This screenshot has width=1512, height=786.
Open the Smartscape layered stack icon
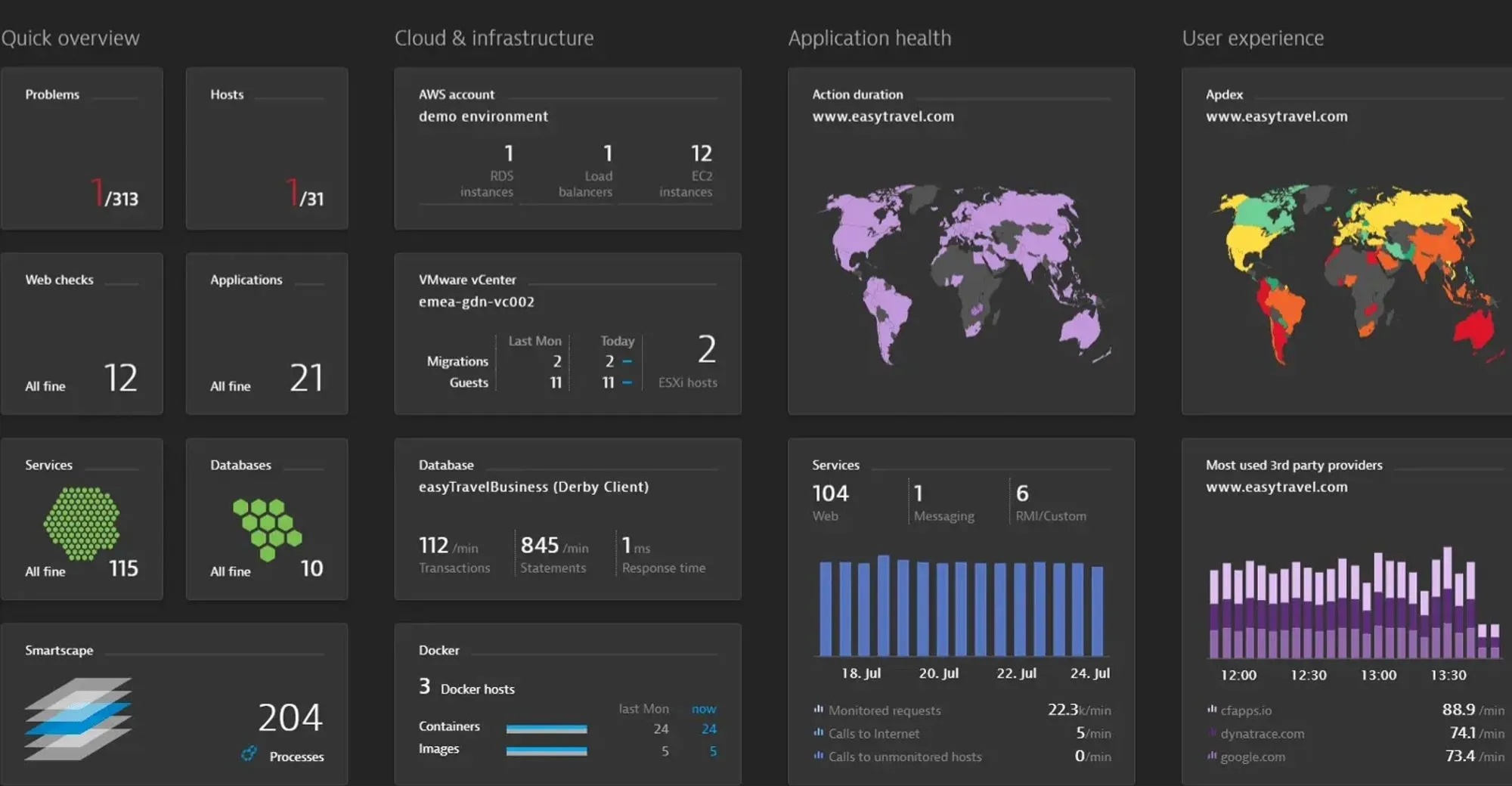pos(78,719)
